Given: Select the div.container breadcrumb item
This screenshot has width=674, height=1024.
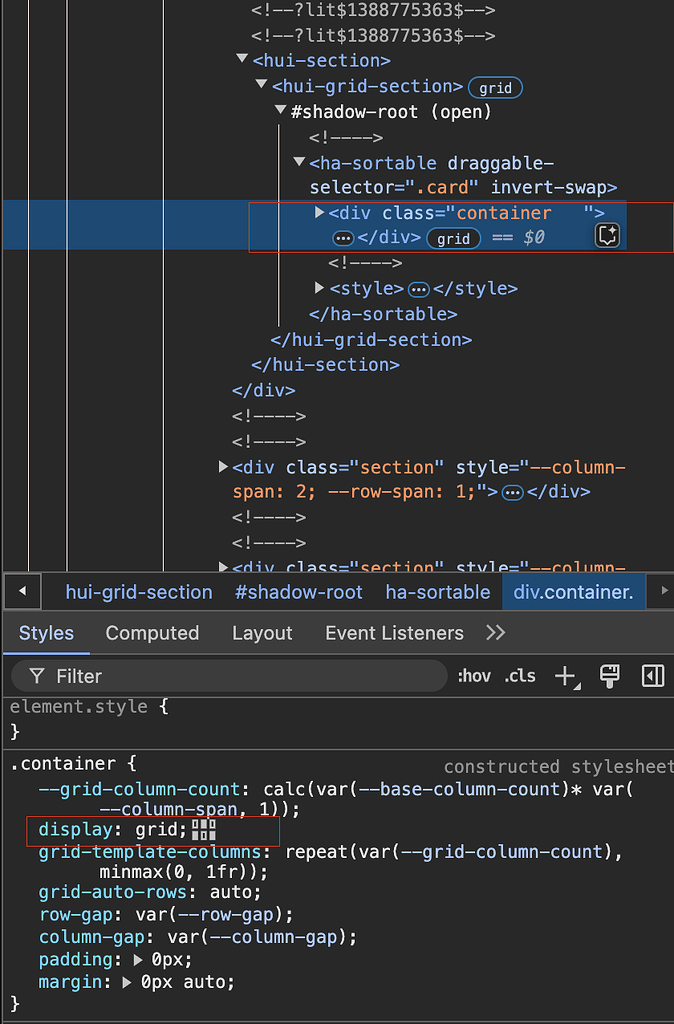Looking at the screenshot, I should coord(574,591).
